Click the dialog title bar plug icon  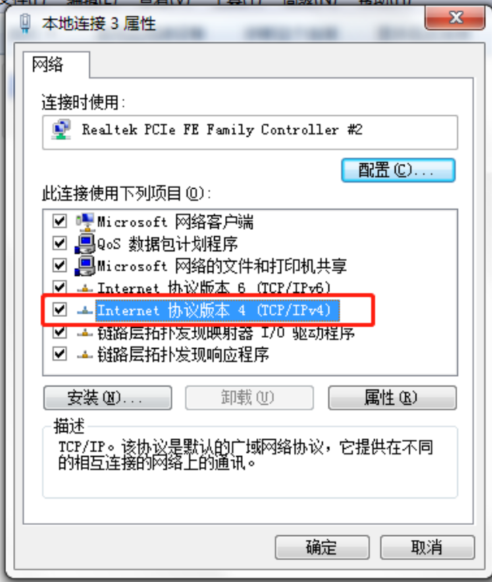[25, 23]
